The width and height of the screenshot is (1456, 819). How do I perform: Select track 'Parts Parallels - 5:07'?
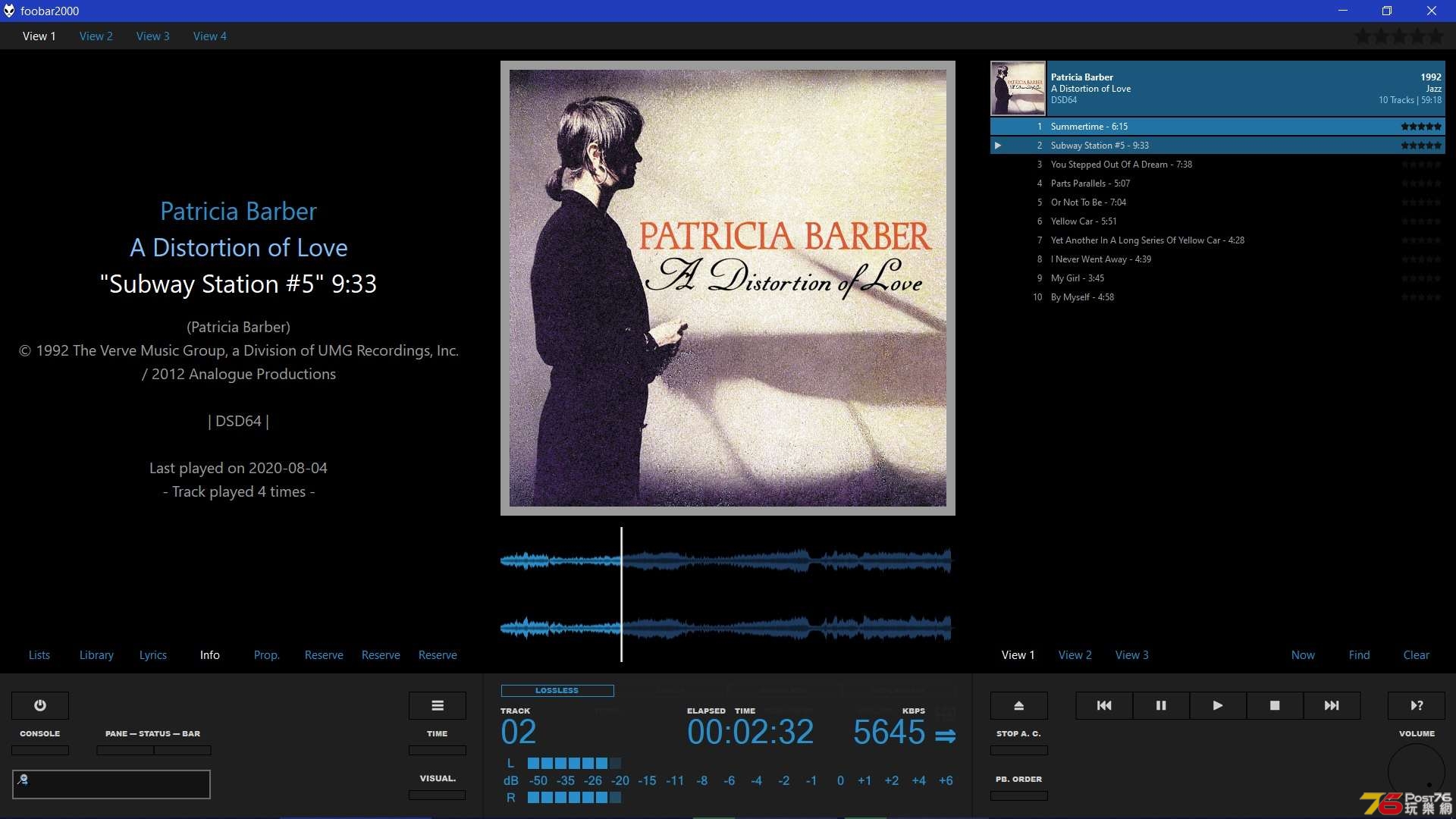1218,184
